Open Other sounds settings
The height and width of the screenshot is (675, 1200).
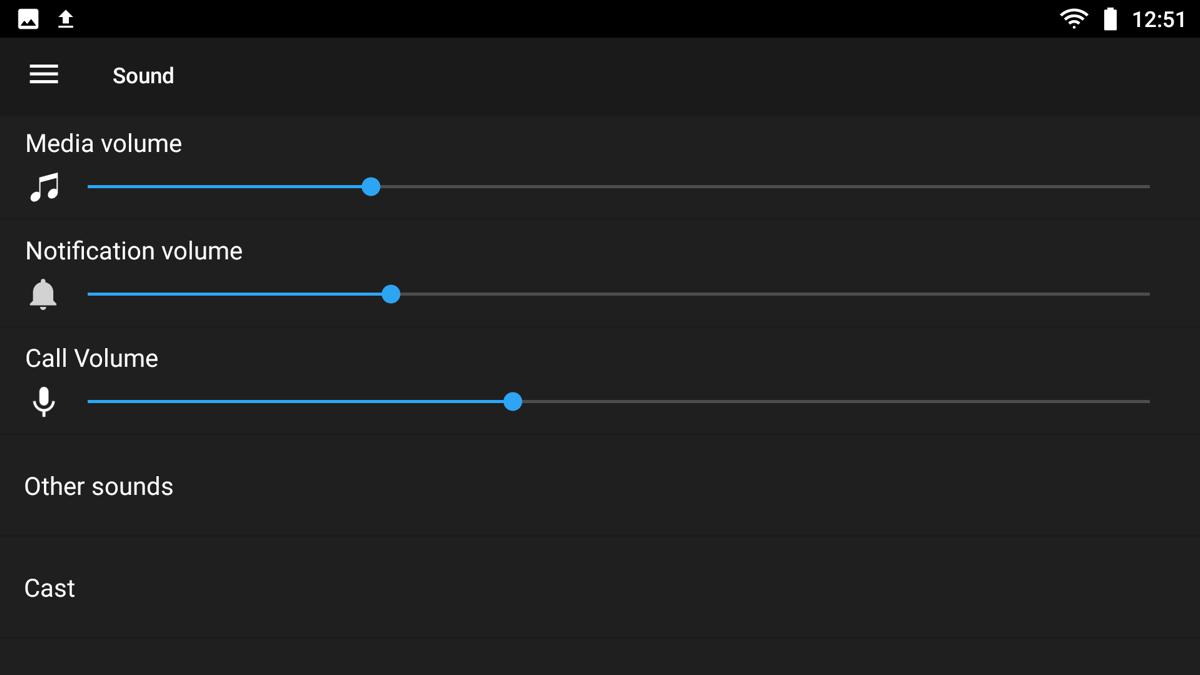tap(600, 486)
